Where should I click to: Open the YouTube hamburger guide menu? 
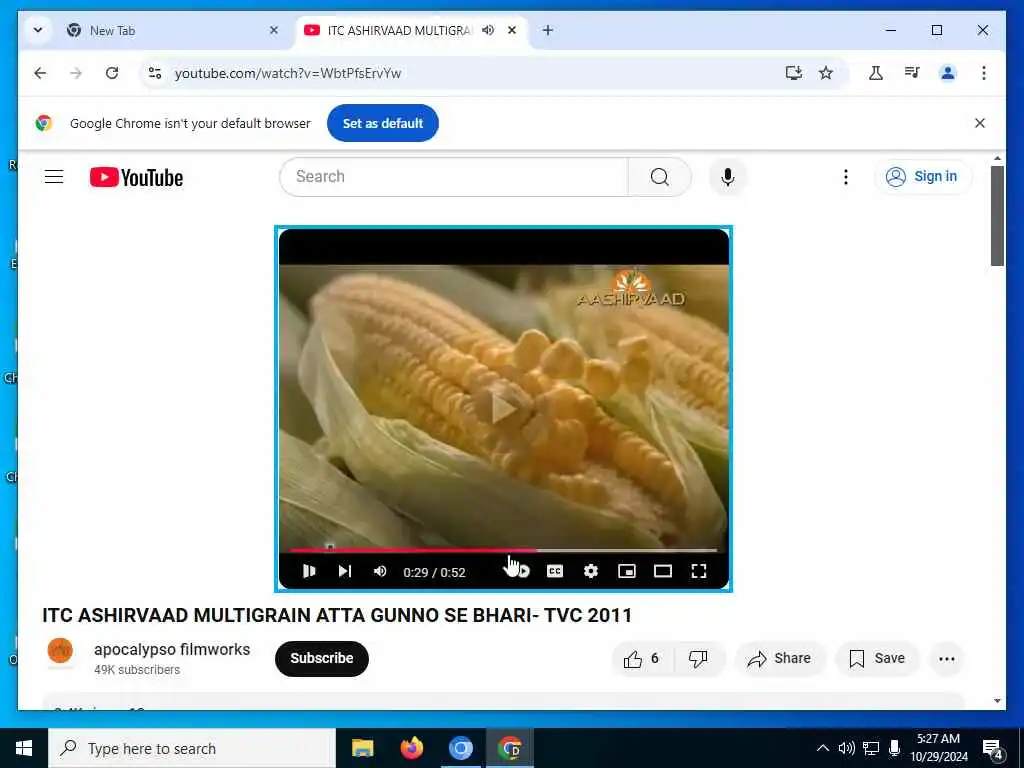54,177
